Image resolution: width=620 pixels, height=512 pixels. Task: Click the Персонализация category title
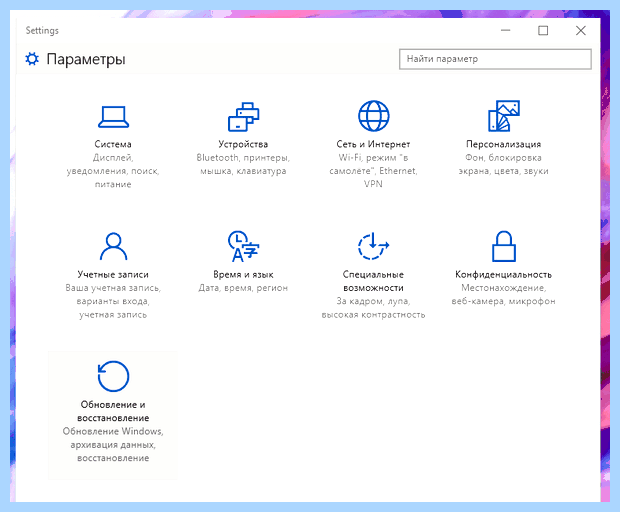click(503, 144)
